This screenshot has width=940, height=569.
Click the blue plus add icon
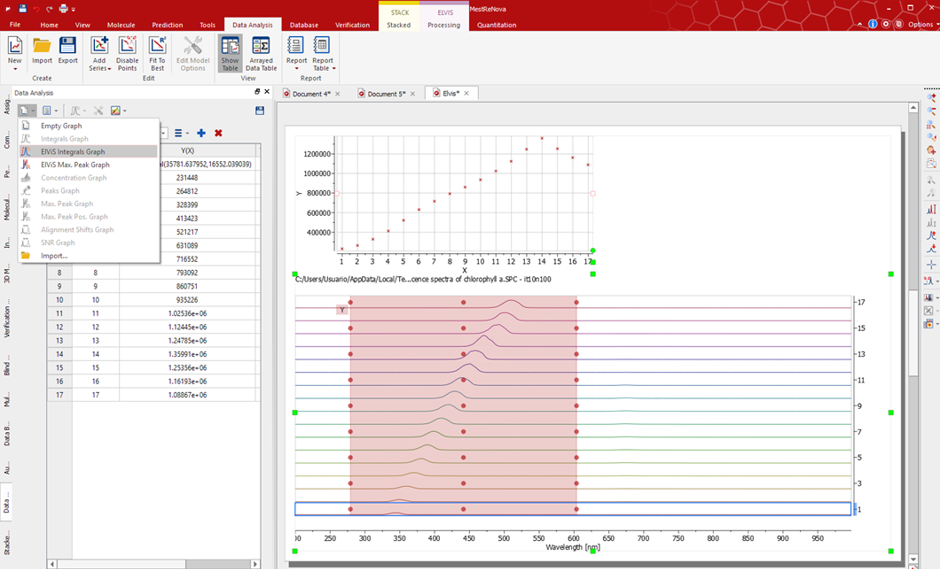(x=201, y=133)
